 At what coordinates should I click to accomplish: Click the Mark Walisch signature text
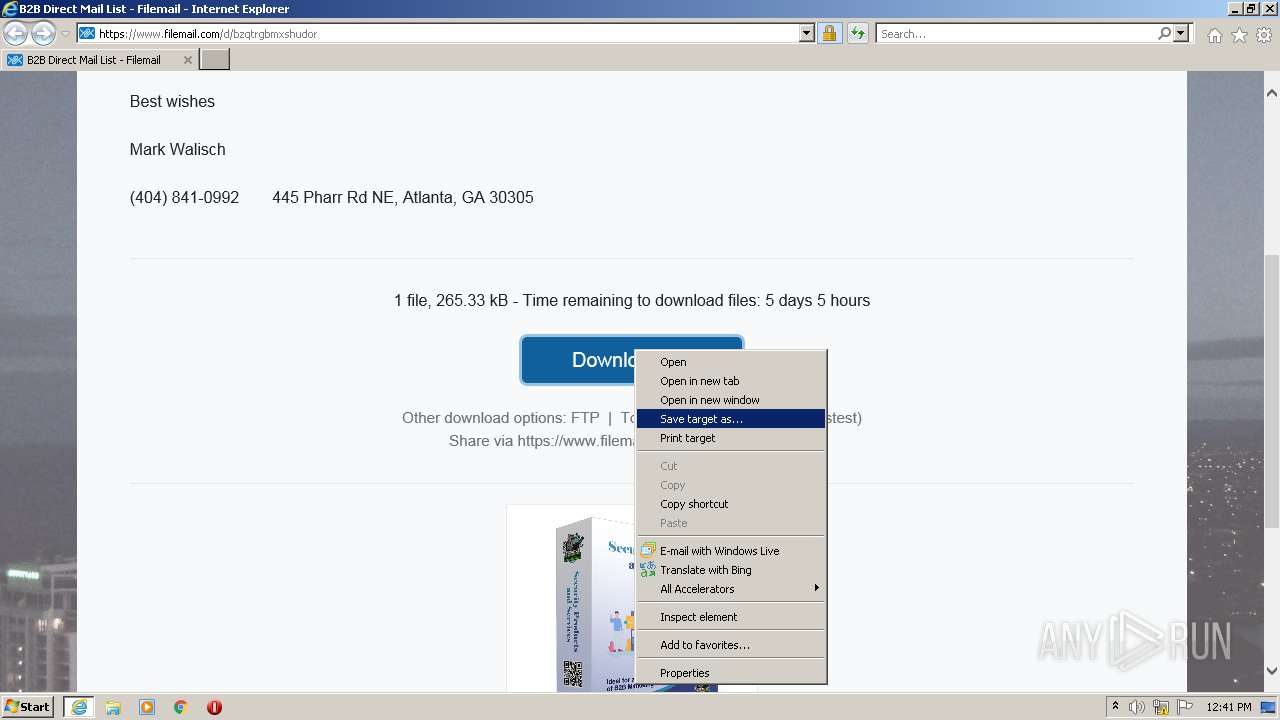pyautogui.click(x=177, y=149)
